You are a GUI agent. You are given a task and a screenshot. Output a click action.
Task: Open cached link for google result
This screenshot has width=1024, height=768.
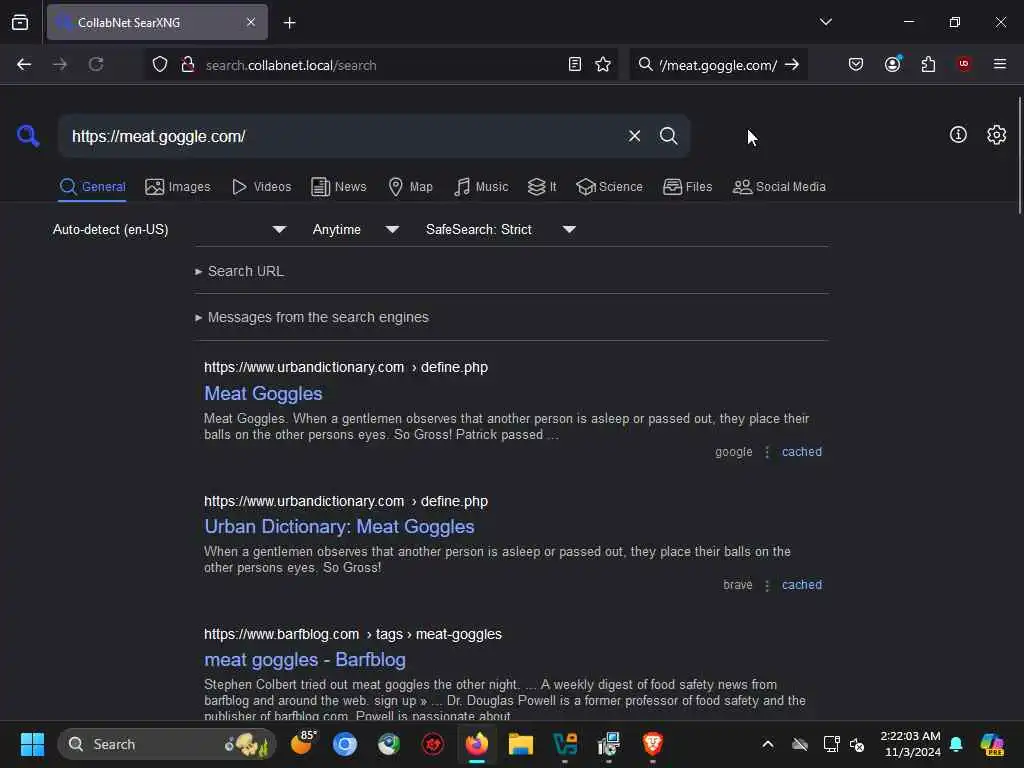click(x=801, y=452)
